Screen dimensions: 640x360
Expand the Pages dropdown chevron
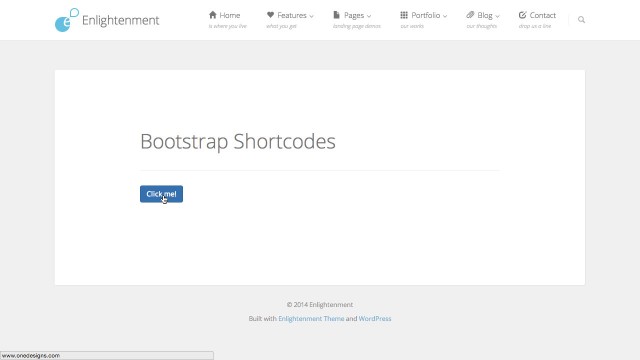pos(369,16)
